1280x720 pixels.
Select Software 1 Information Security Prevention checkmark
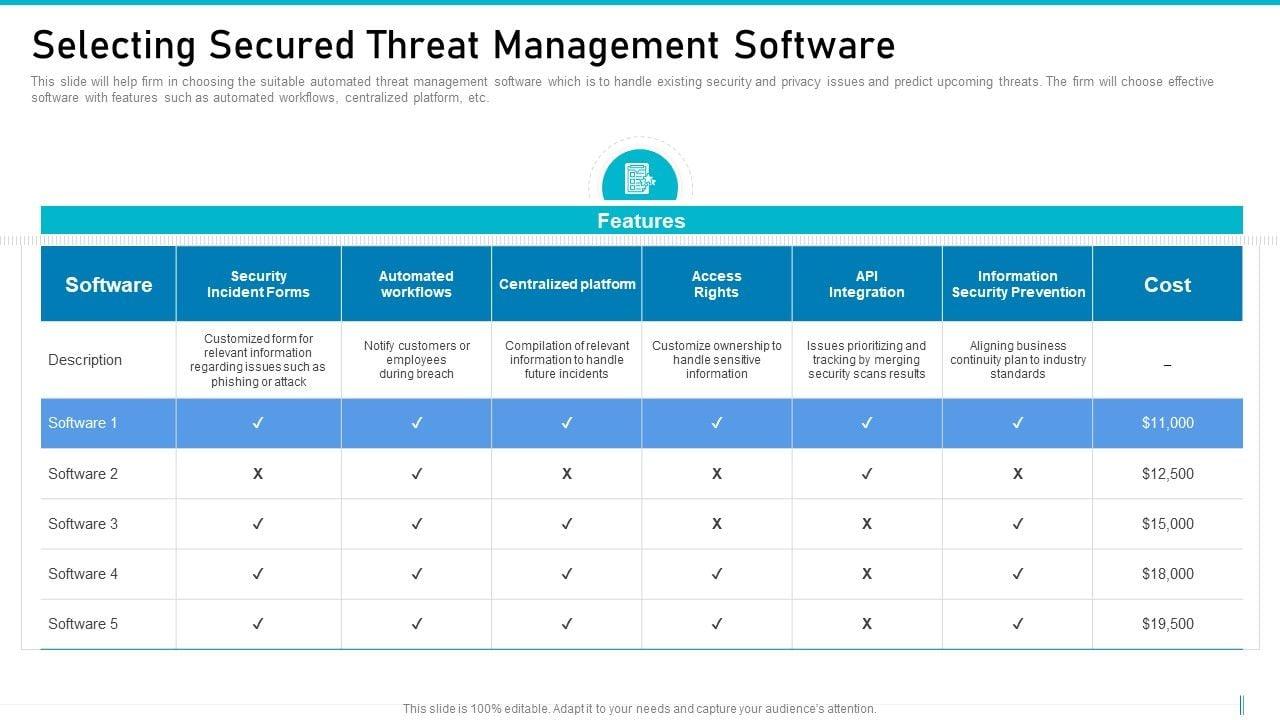point(1018,423)
